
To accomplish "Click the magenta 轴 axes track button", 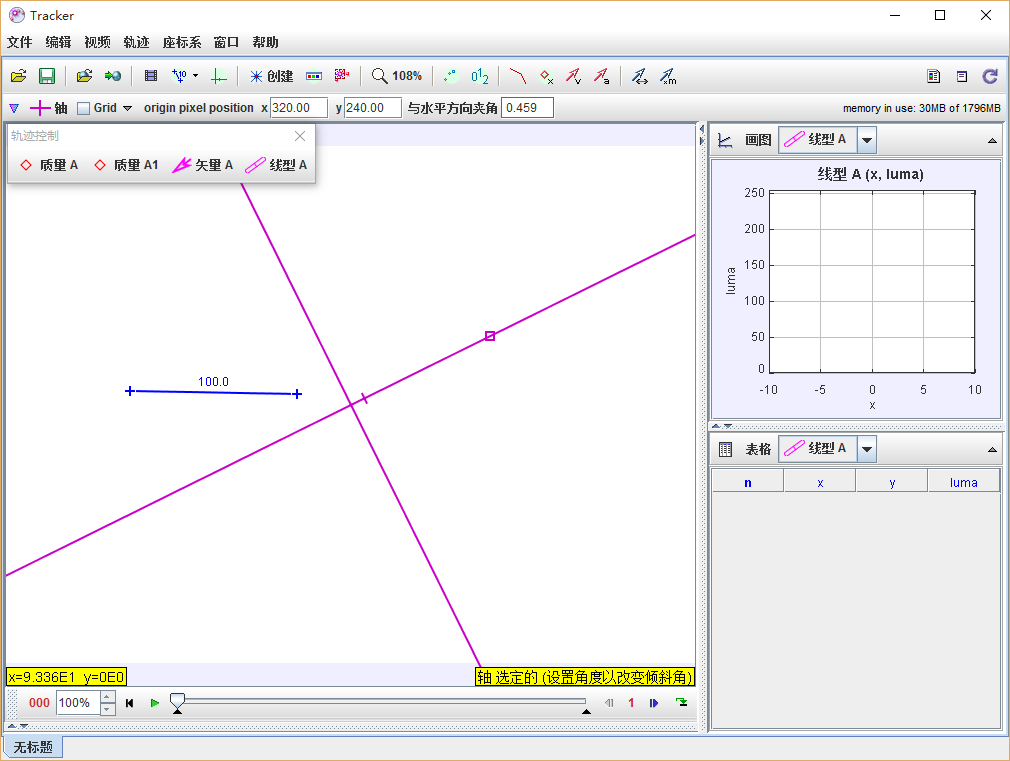I will 48,108.
